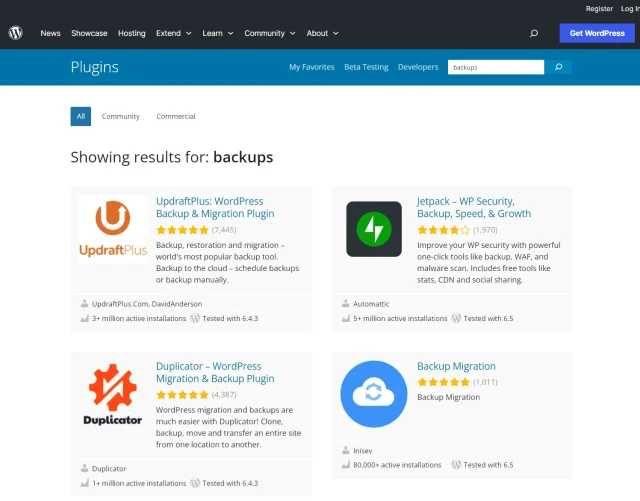The height and width of the screenshot is (501, 640).
Task: Click the UpdraftPlus five-star rating
Action: [181, 230]
